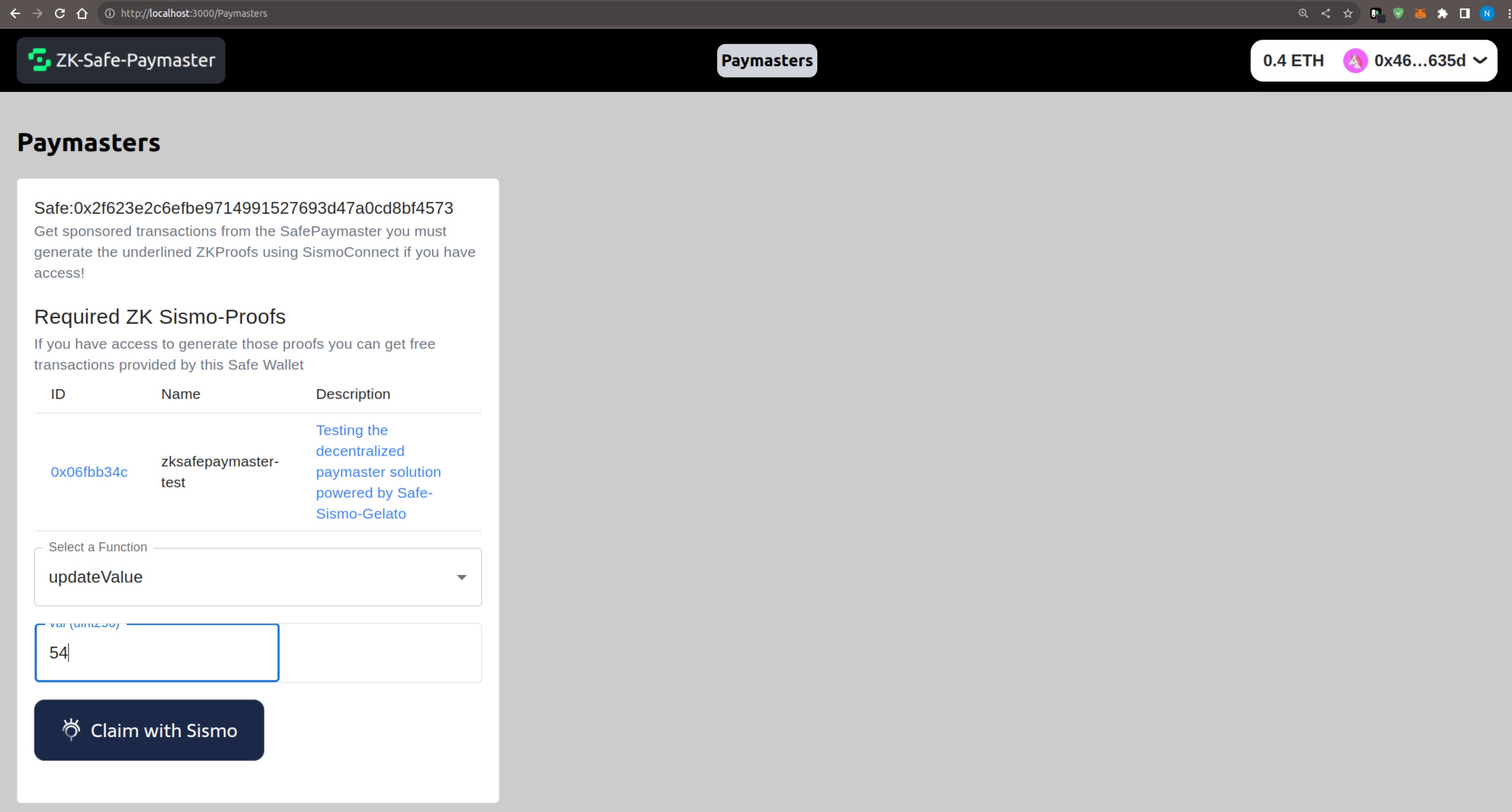Image resolution: width=1512 pixels, height=812 pixels.
Task: Toggle the browser side panel
Action: (1464, 13)
